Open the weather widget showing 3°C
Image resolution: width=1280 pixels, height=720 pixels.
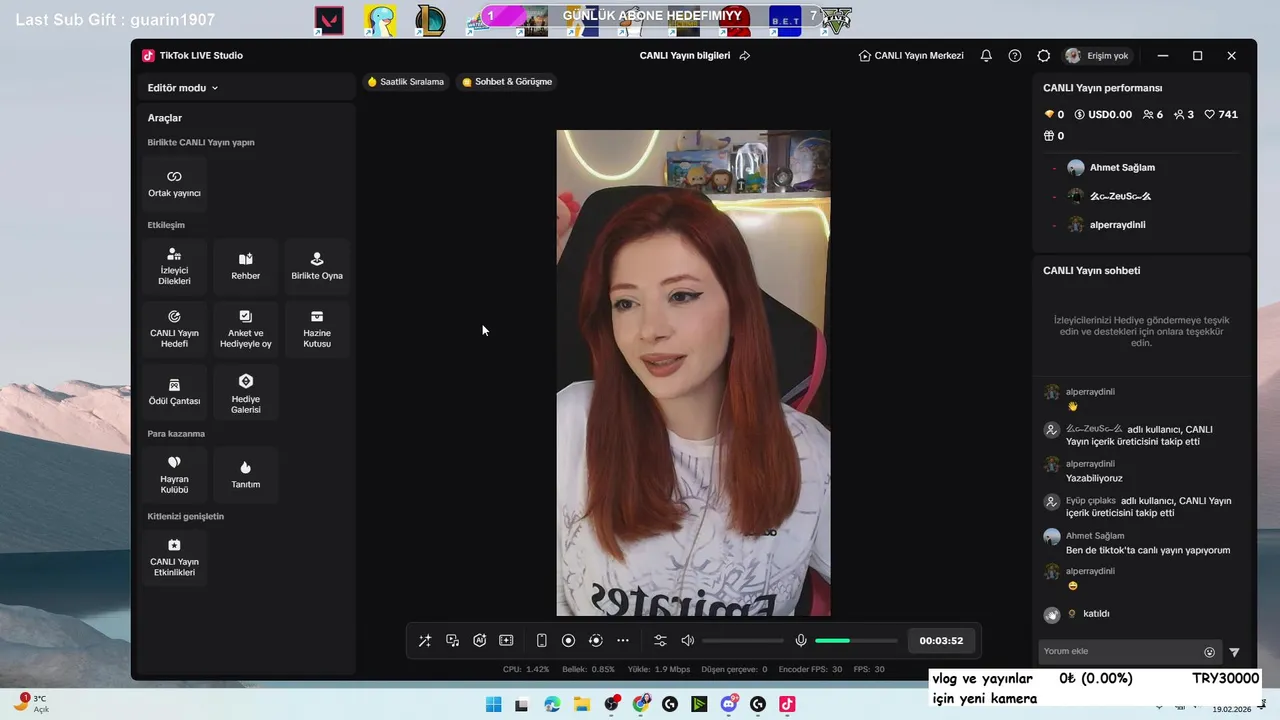pos(30,704)
